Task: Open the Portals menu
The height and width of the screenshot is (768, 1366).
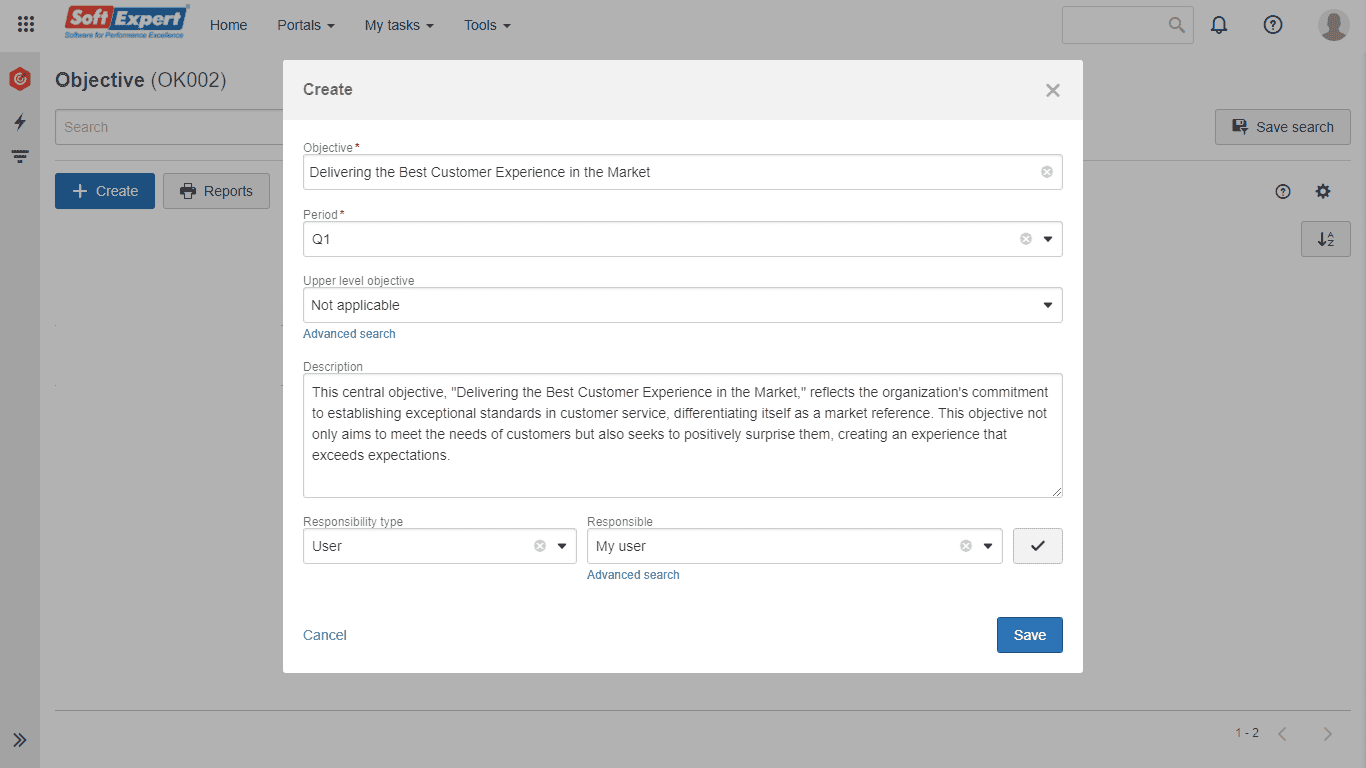Action: (306, 25)
